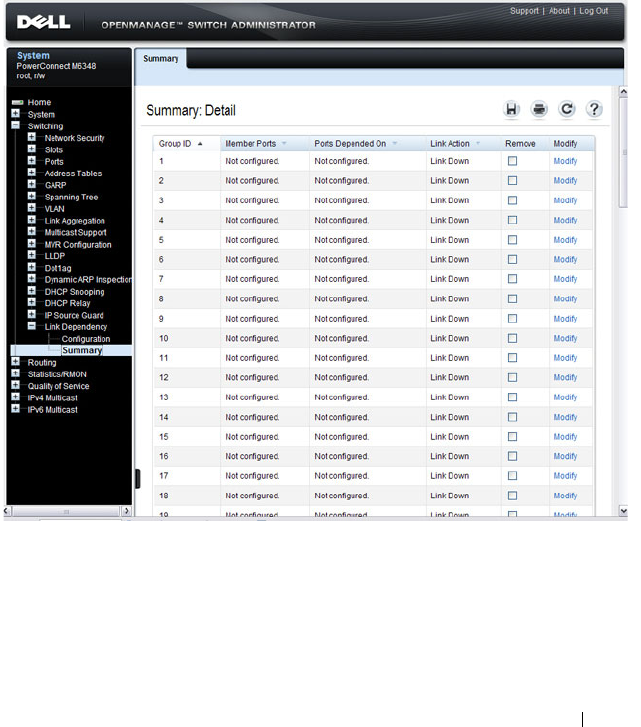Sort by Member Ports column arrow
Screen dimensions: 641x727
click(x=284, y=143)
